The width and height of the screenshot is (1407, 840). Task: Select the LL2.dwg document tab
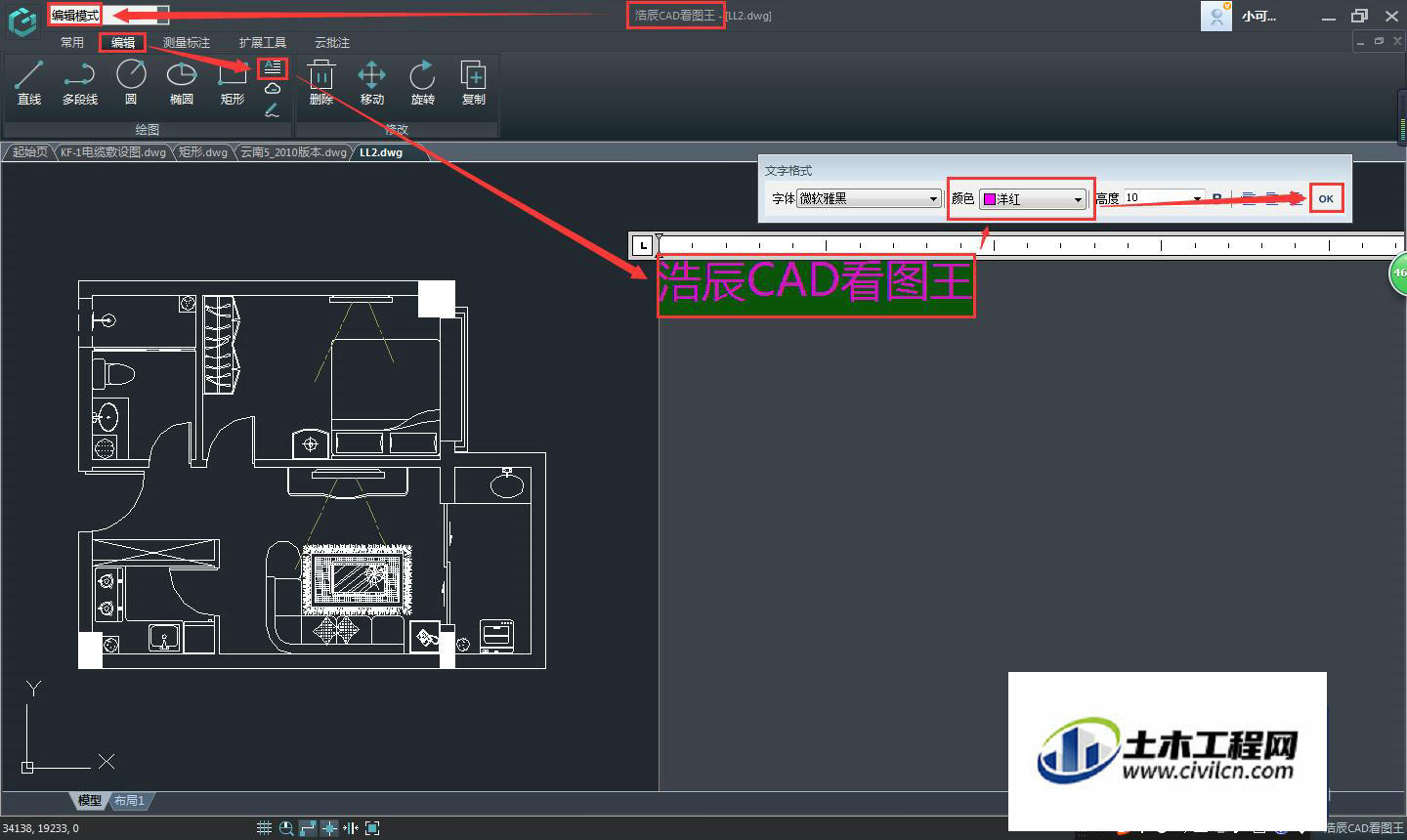pos(381,152)
